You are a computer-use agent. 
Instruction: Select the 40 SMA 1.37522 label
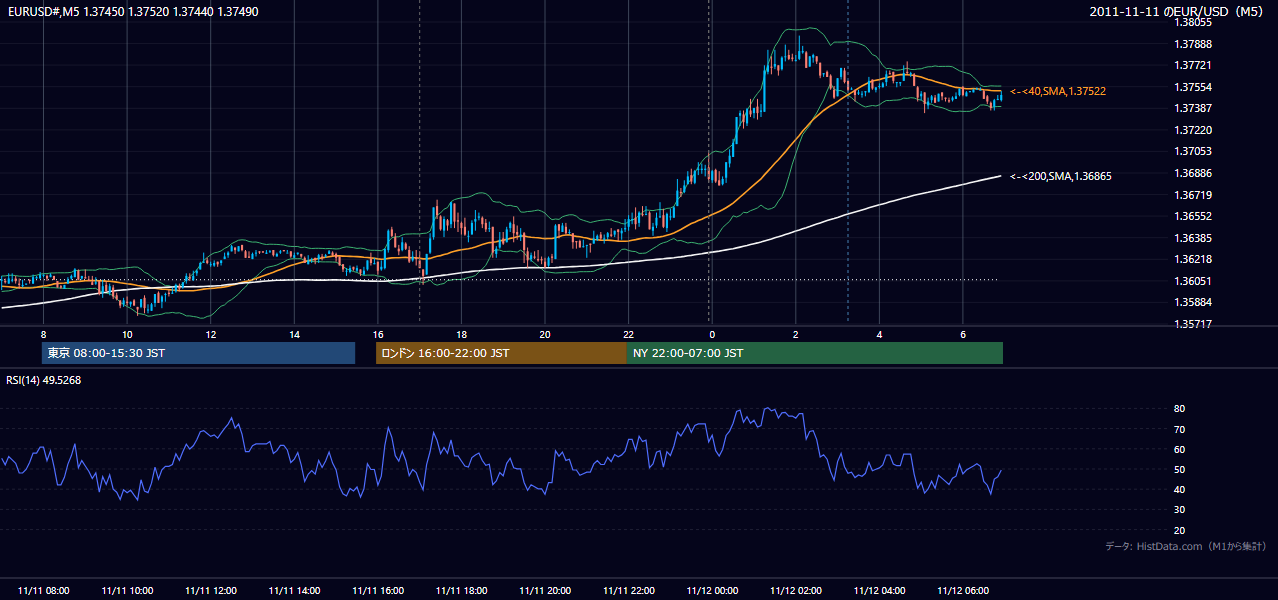[1058, 91]
